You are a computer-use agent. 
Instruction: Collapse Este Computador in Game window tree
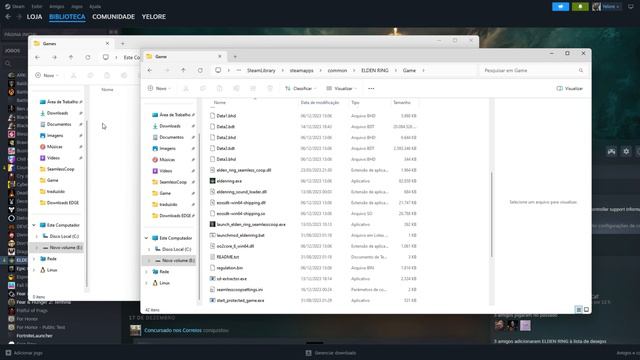pyautogui.click(x=146, y=238)
